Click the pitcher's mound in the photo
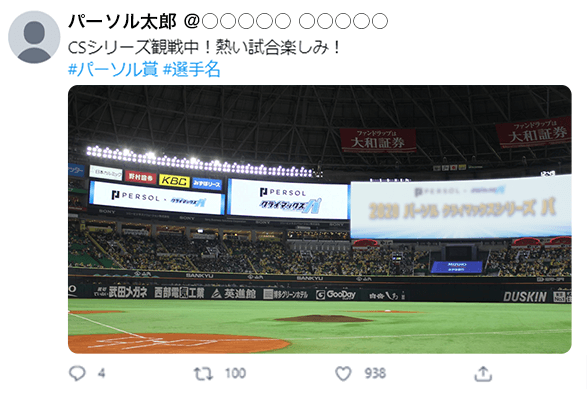 coord(323,319)
